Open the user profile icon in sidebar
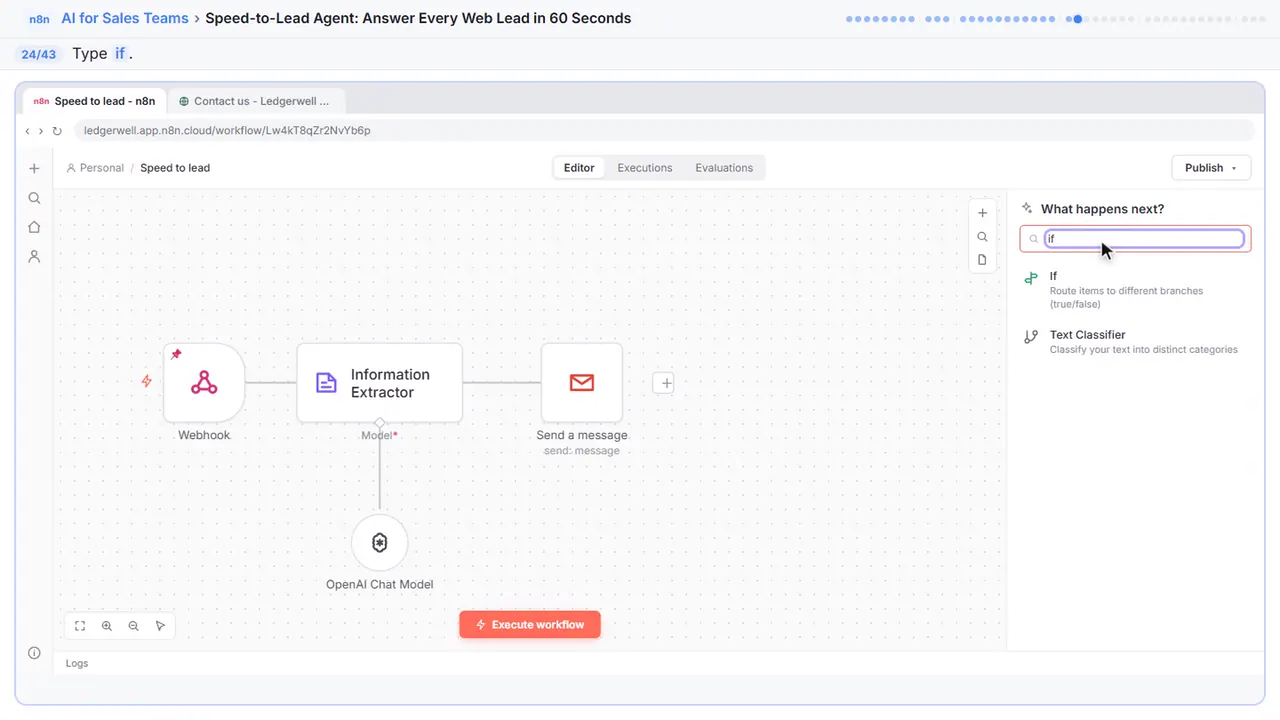The height and width of the screenshot is (720, 1280). 34,257
